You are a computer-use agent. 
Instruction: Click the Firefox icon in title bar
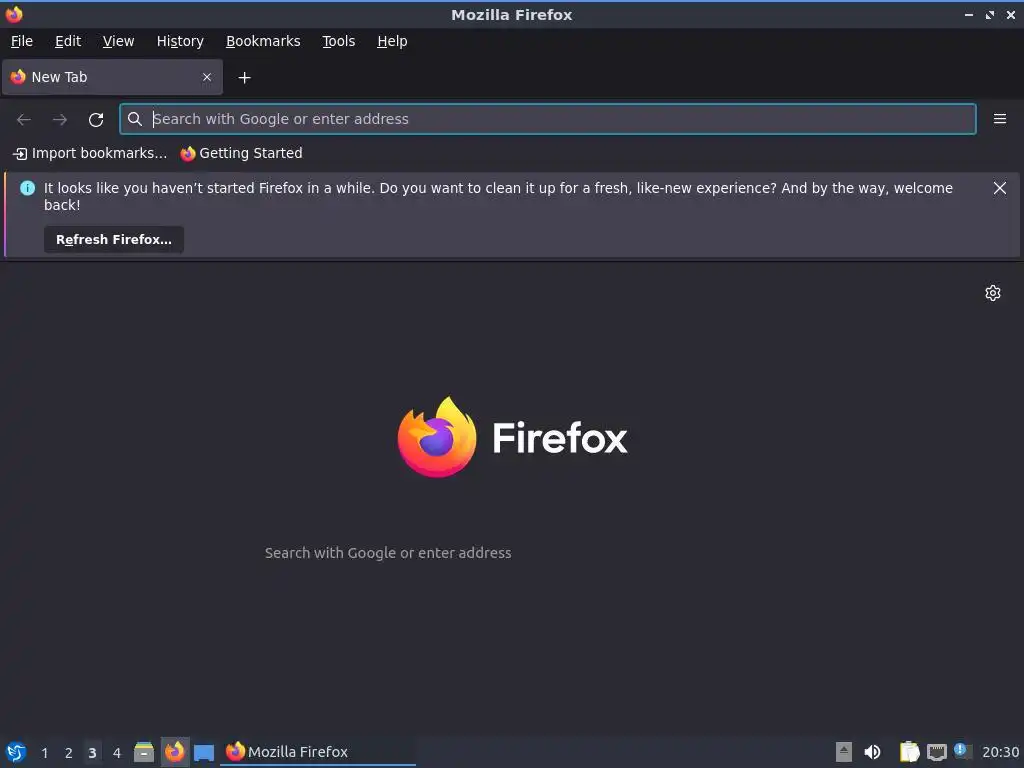pyautogui.click(x=14, y=14)
